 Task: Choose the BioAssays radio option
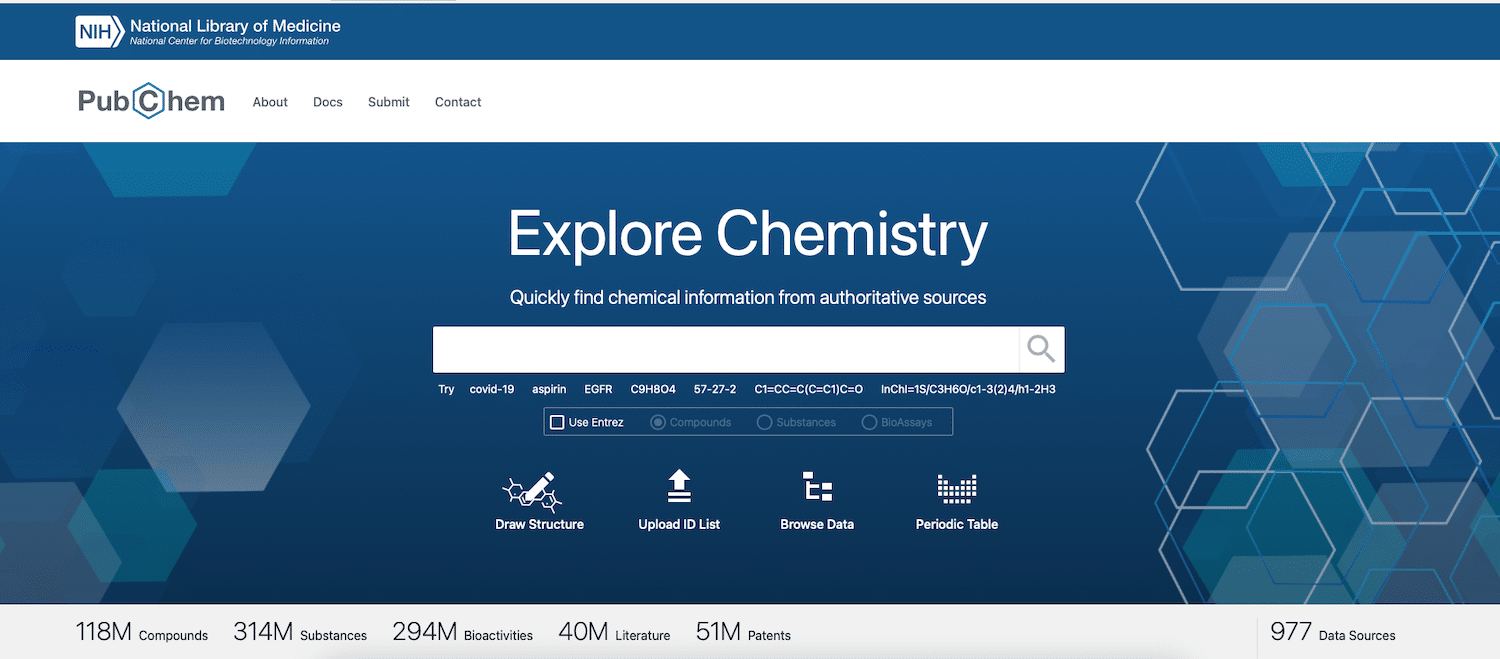click(x=869, y=422)
